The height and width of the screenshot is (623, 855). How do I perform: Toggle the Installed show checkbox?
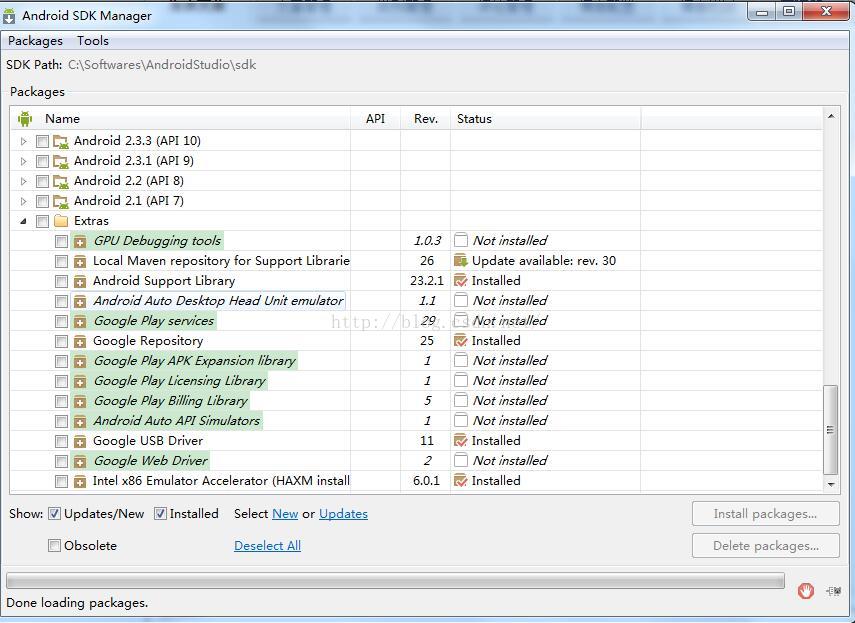click(160, 513)
